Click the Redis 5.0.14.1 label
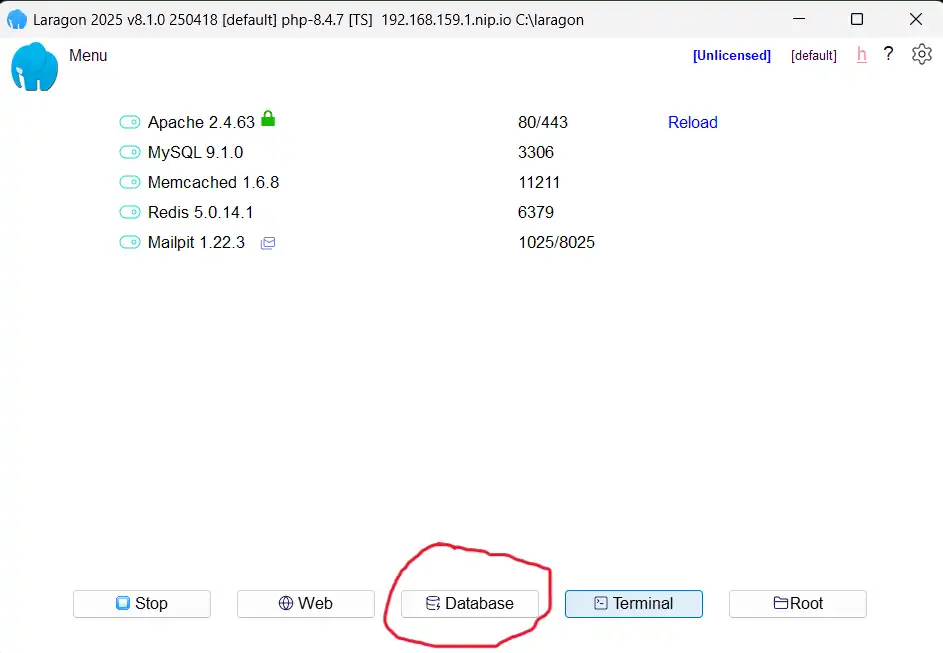 (200, 212)
